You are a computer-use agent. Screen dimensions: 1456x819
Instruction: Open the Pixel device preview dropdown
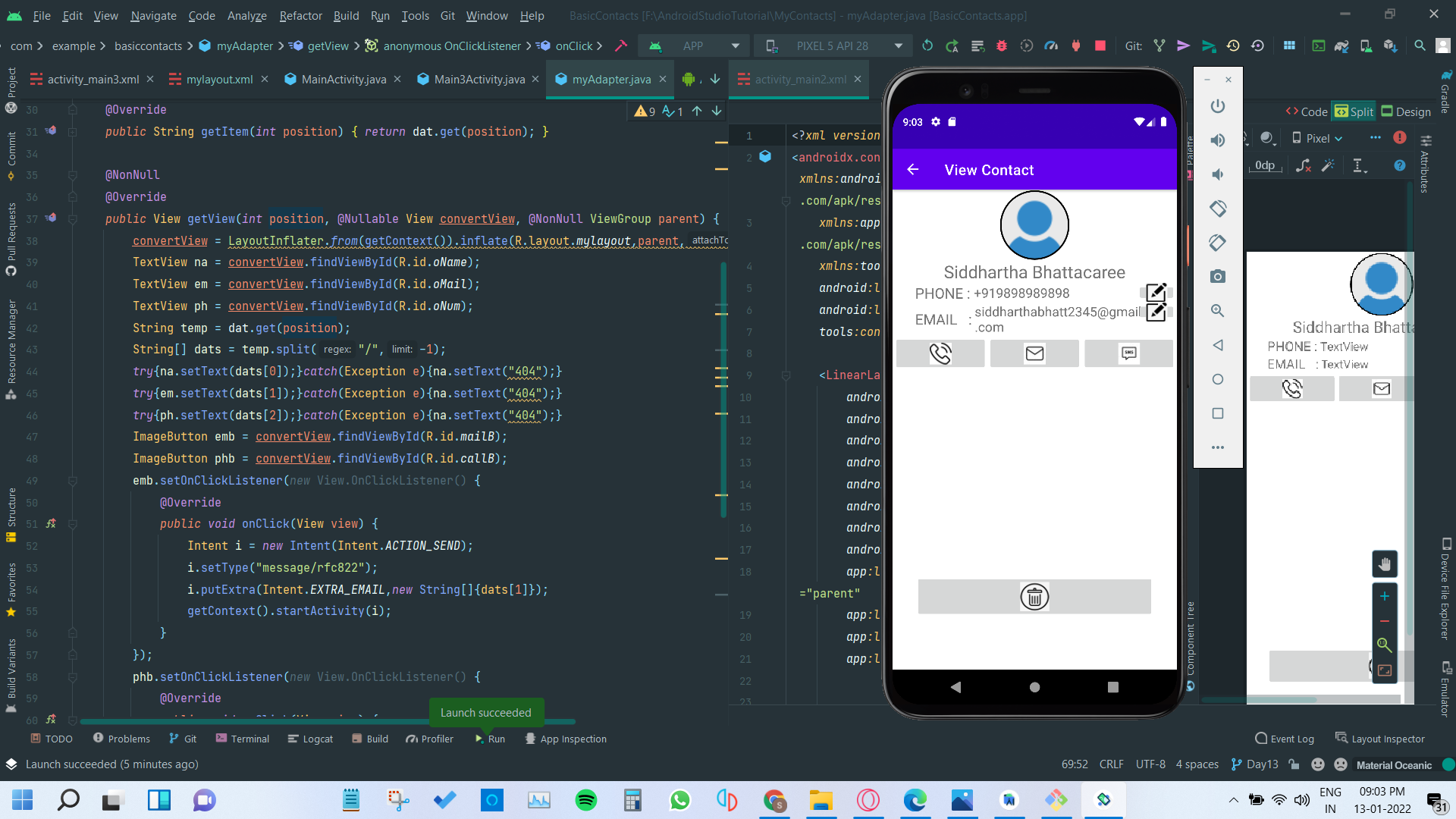pyautogui.click(x=1318, y=138)
